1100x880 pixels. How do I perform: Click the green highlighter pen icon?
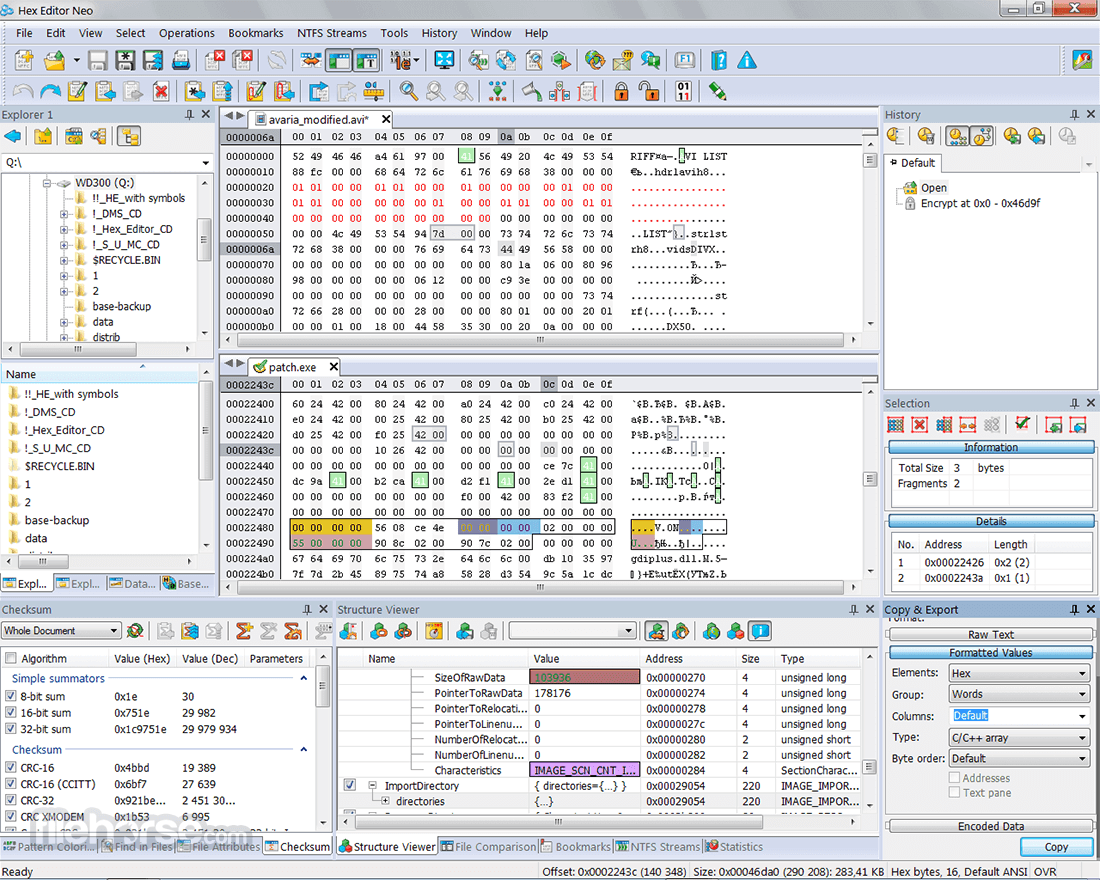(718, 91)
